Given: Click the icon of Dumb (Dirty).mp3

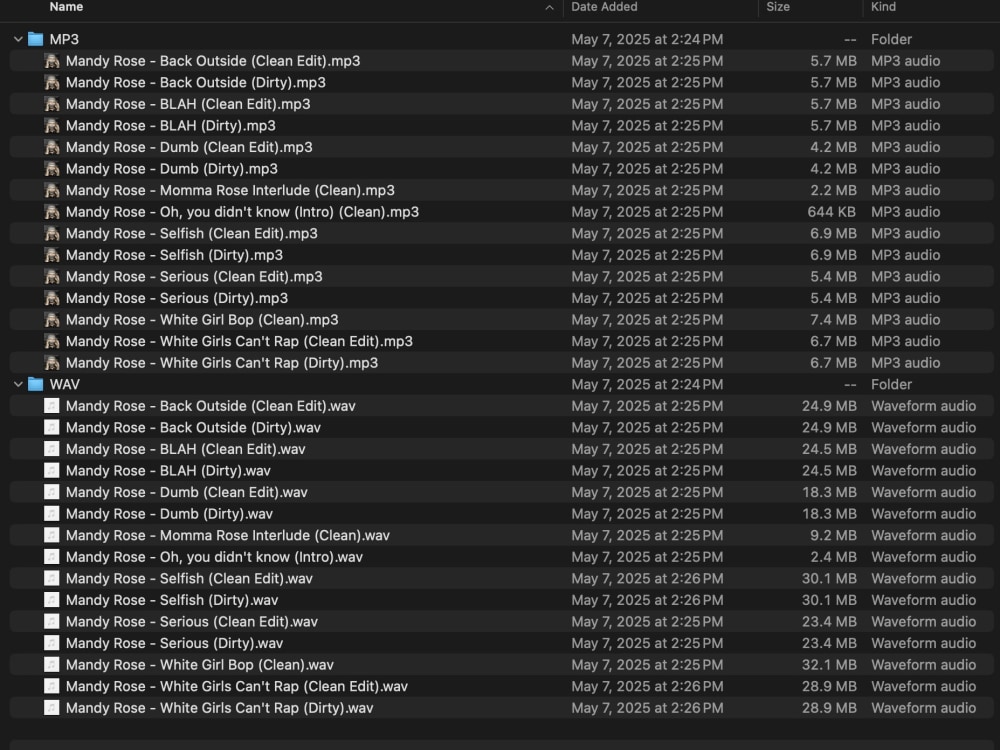Looking at the screenshot, I should coord(52,169).
